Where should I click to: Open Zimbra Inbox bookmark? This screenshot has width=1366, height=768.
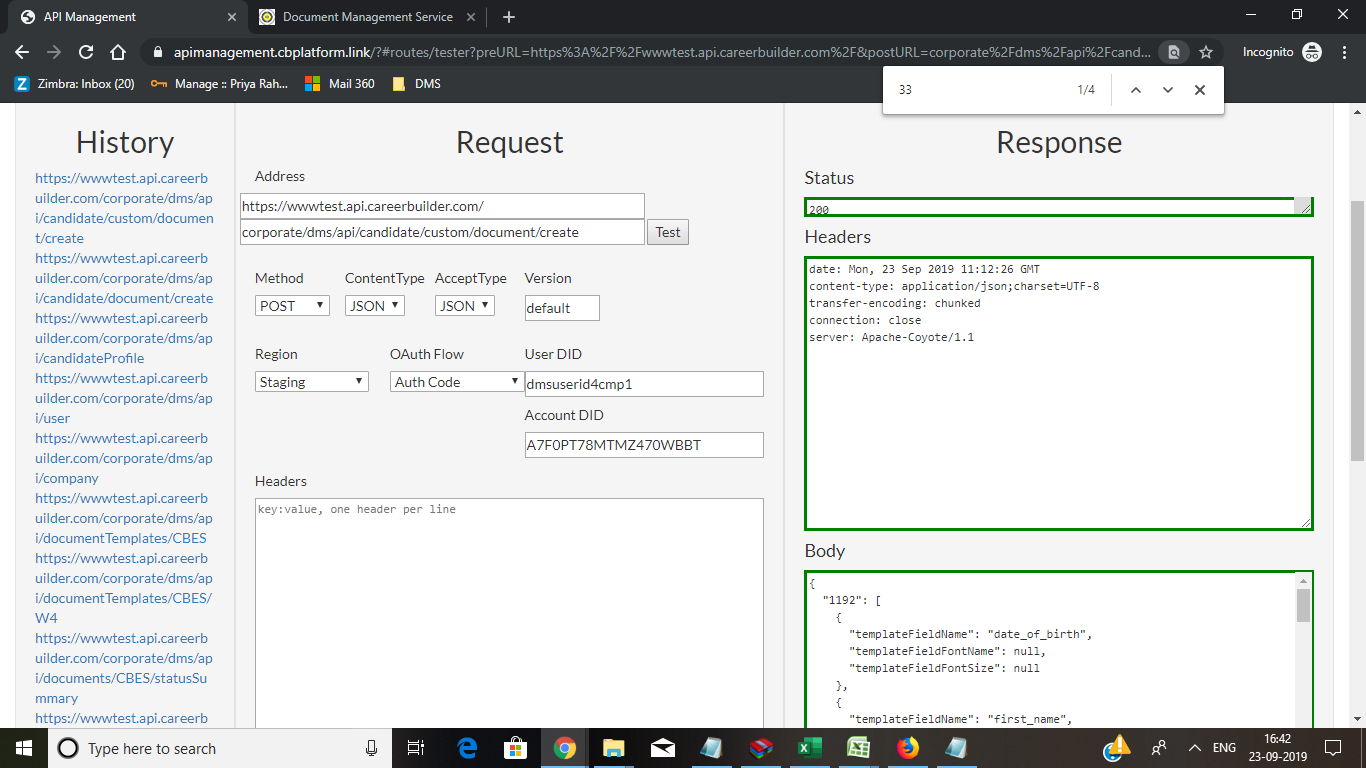(x=75, y=84)
